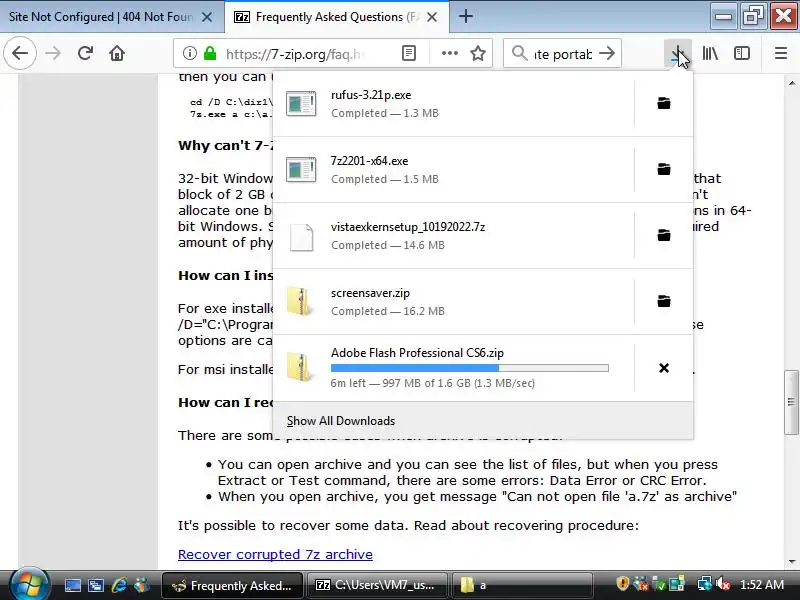Open 7z2201-x64.exe download entry

(454, 169)
